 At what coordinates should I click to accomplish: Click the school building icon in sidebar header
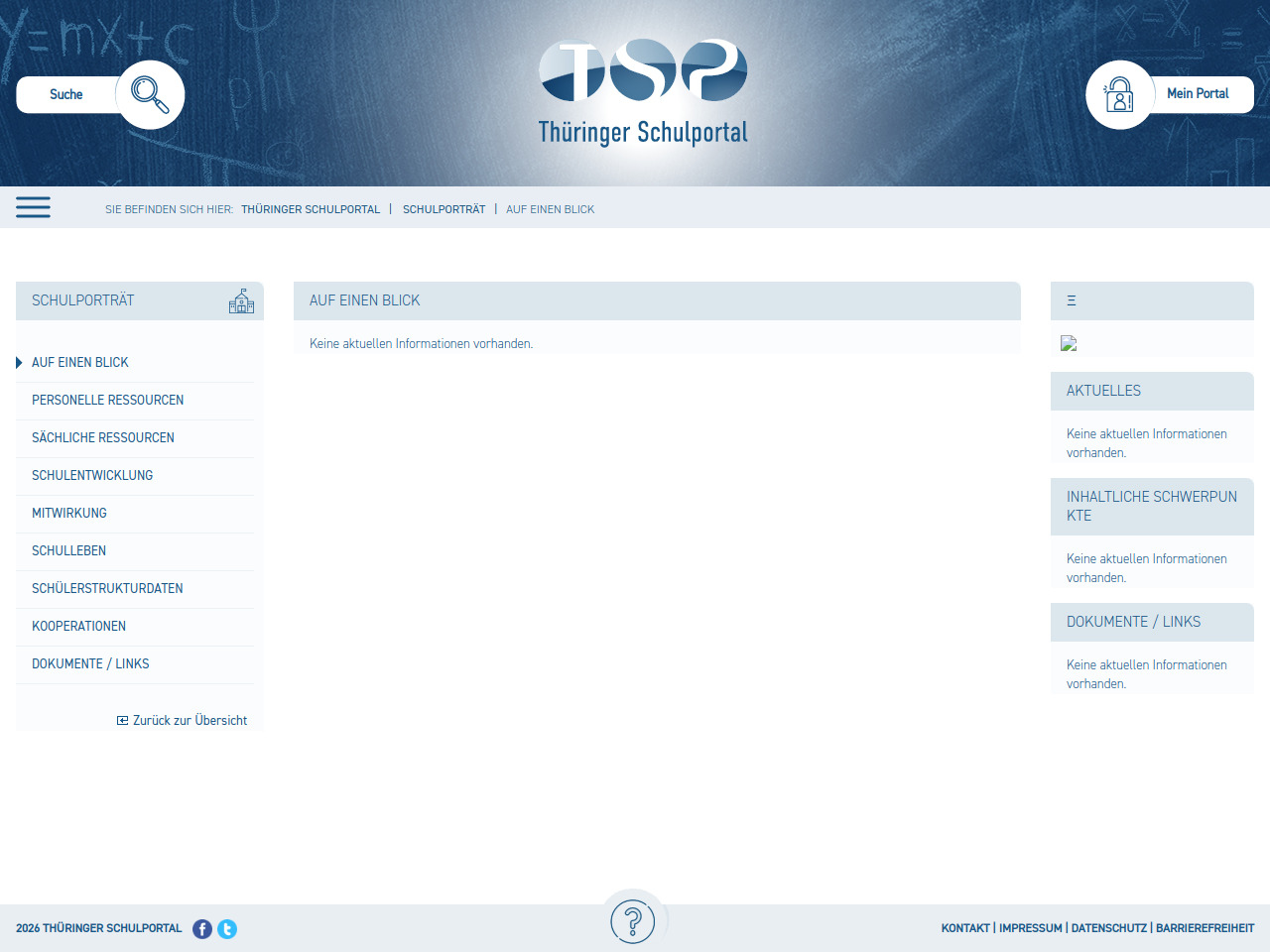click(x=241, y=301)
